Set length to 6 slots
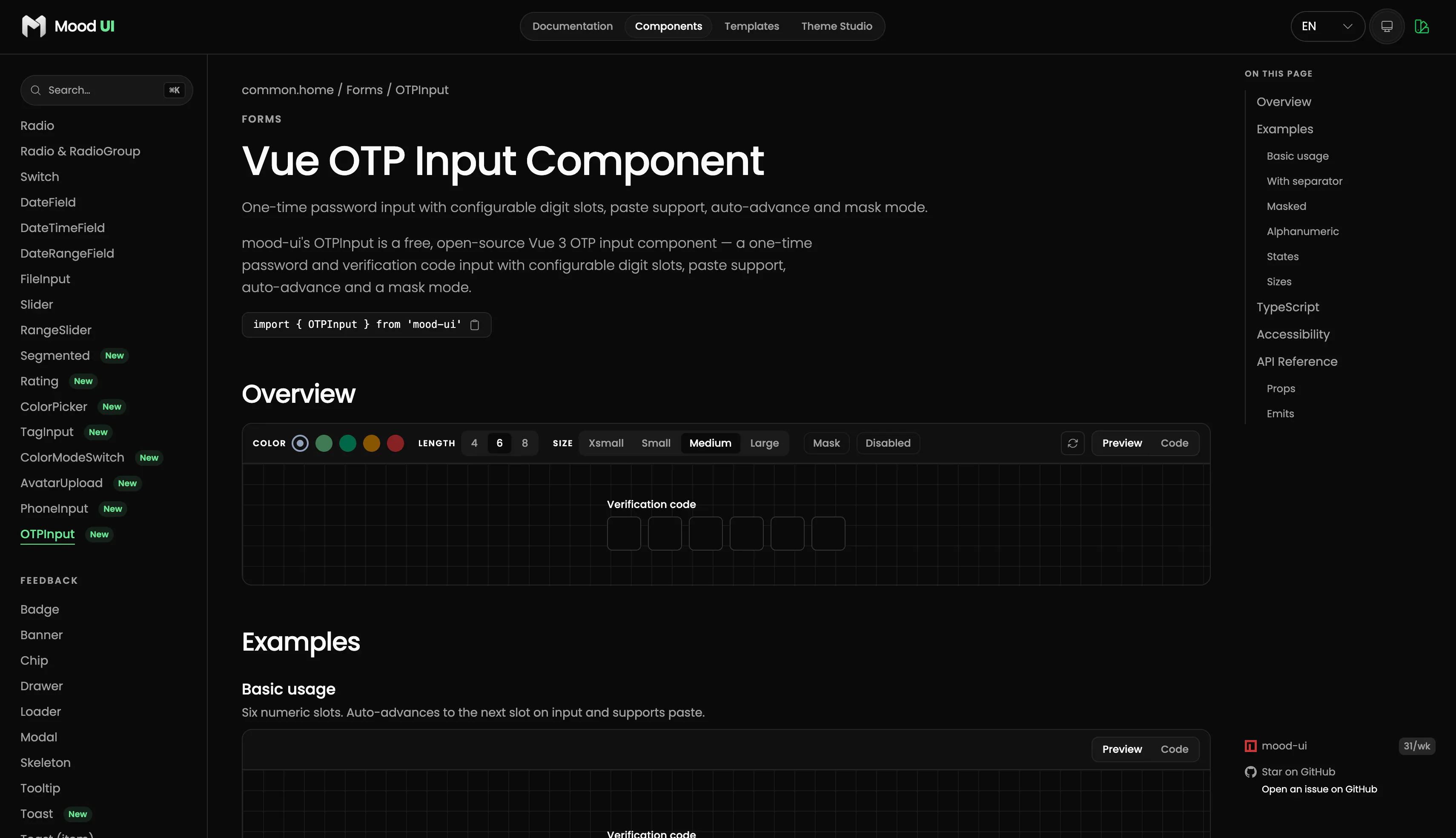Image resolution: width=1456 pixels, height=838 pixels. point(499,443)
